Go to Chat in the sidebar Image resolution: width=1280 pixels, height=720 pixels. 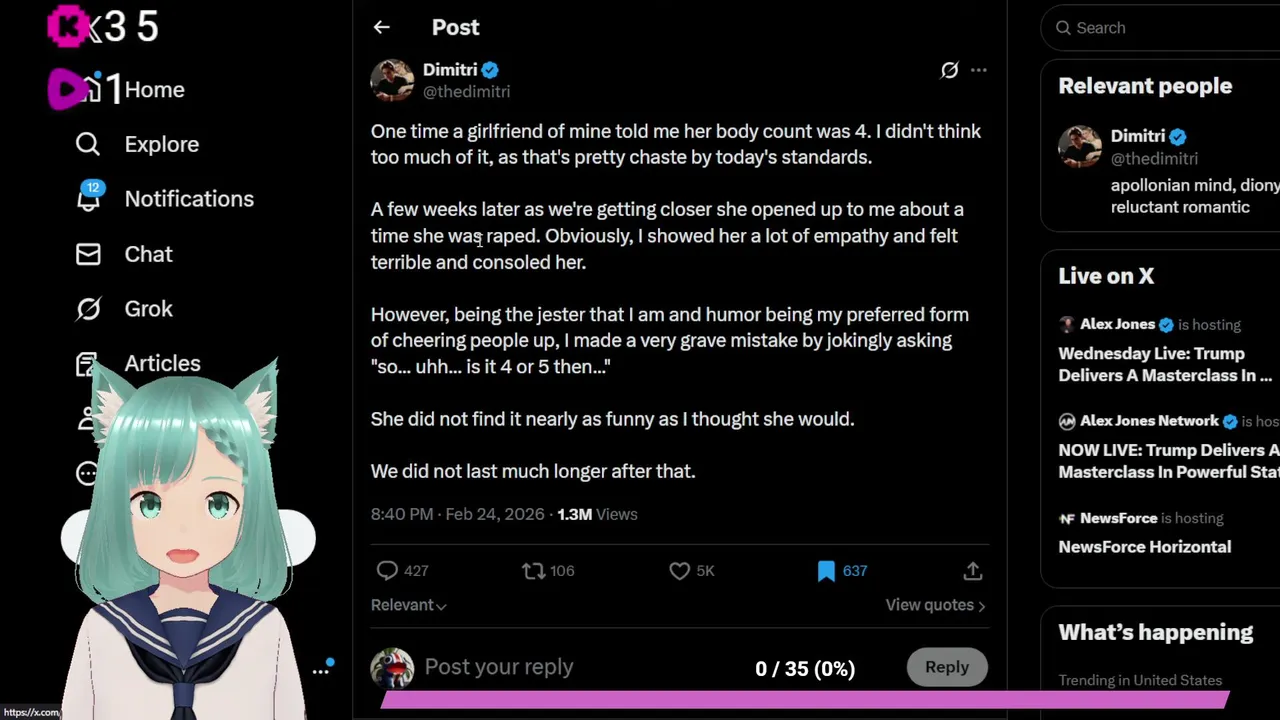pyautogui.click(x=148, y=254)
